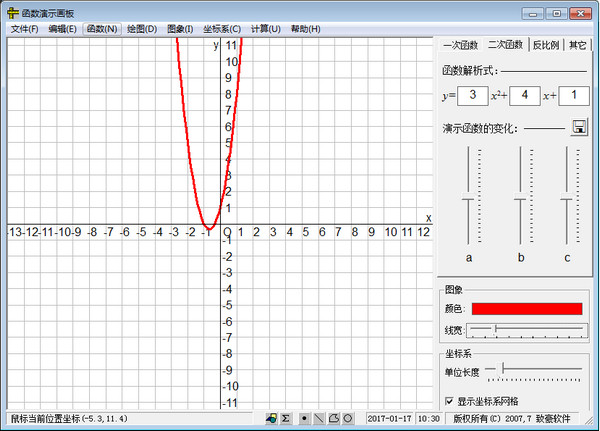
Task: Select the line drawing tool icon
Action: 319,418
